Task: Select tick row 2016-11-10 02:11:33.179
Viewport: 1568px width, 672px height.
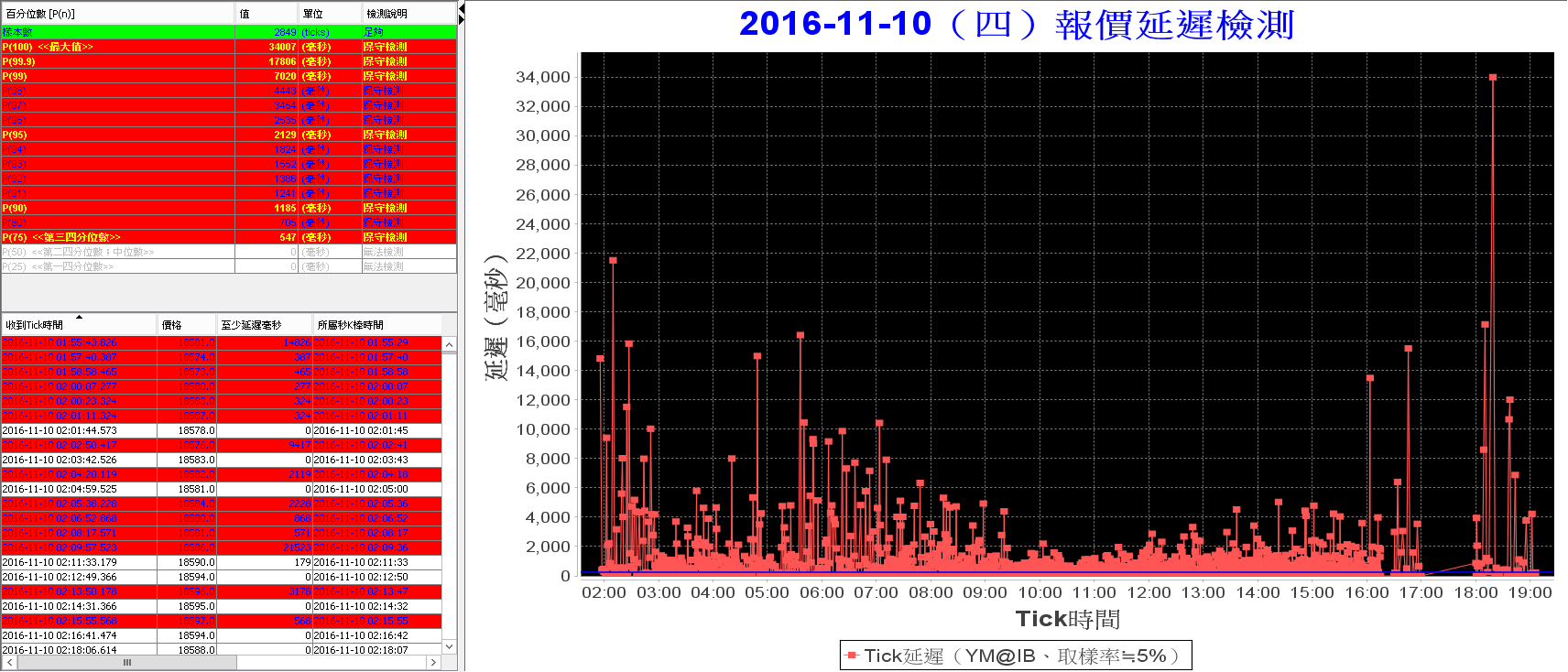Action: click(x=222, y=562)
